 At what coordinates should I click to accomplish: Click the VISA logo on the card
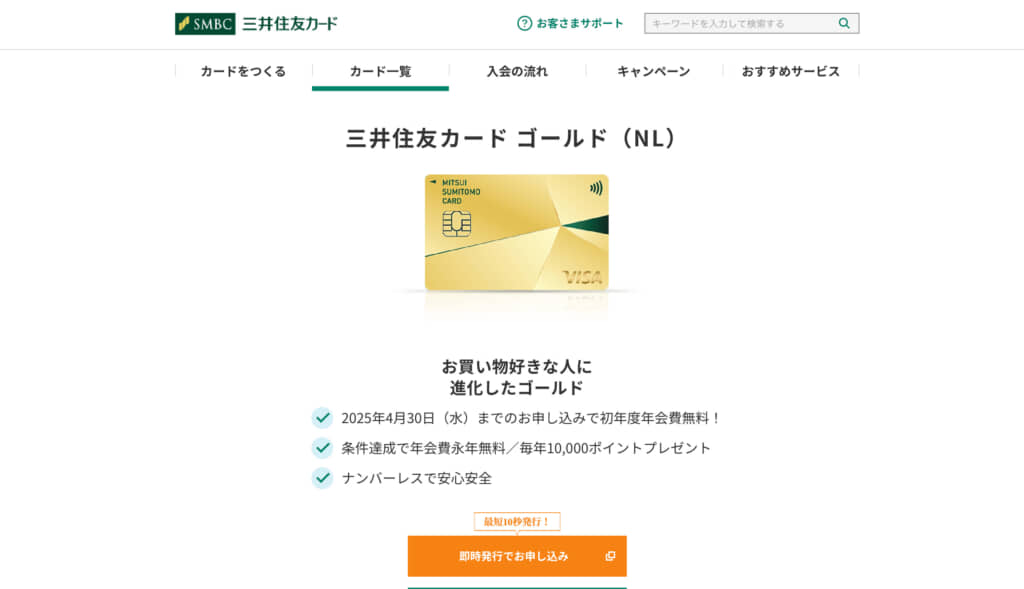pos(583,278)
